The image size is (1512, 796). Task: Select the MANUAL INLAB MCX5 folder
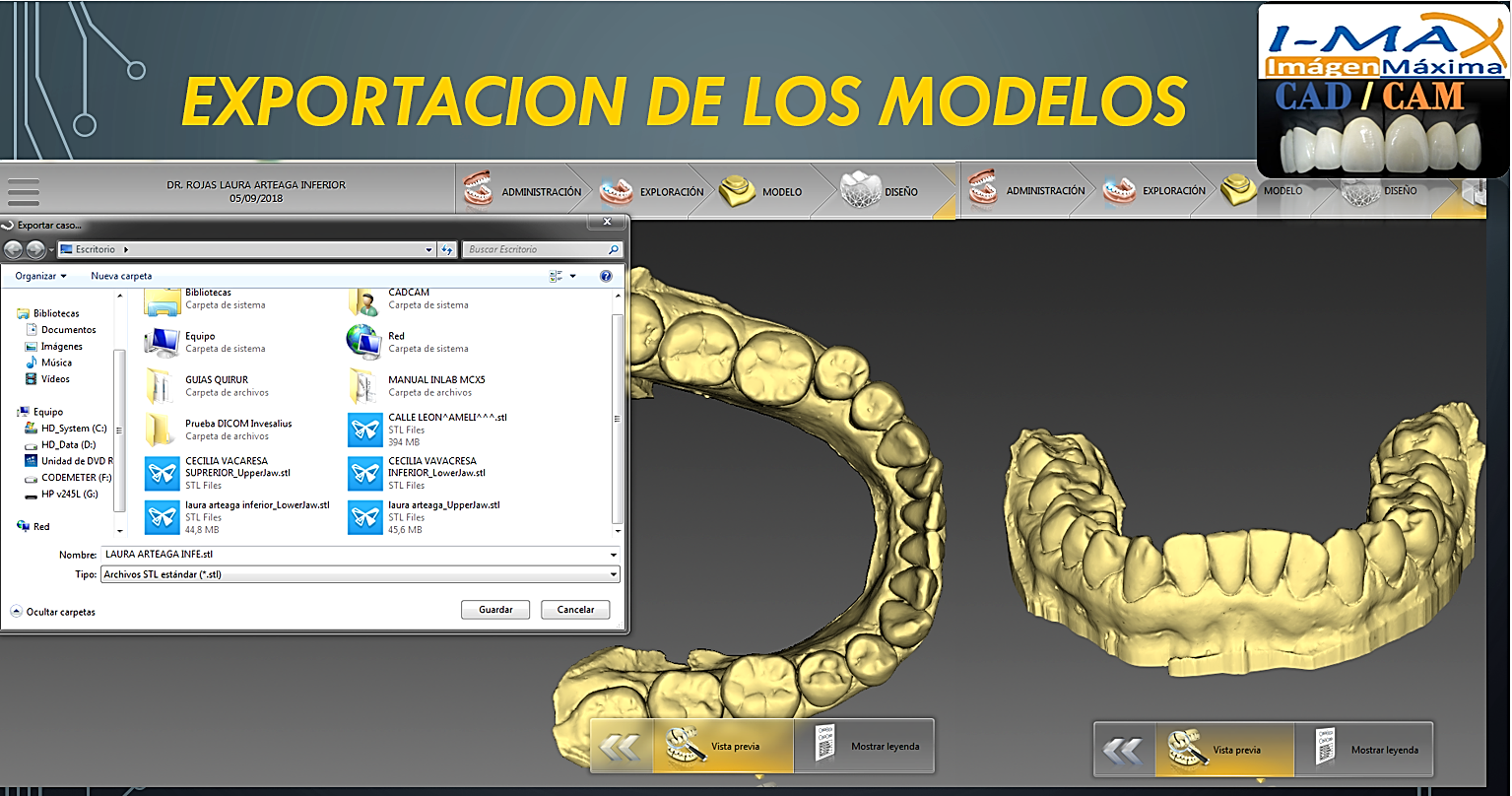coord(419,385)
